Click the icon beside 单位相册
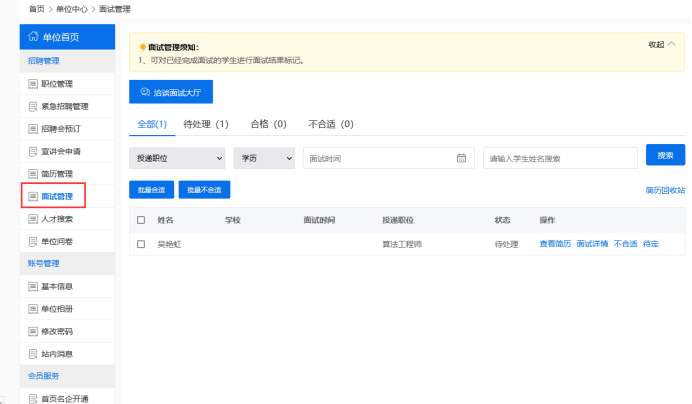This screenshot has height=404, width=692. [33, 309]
